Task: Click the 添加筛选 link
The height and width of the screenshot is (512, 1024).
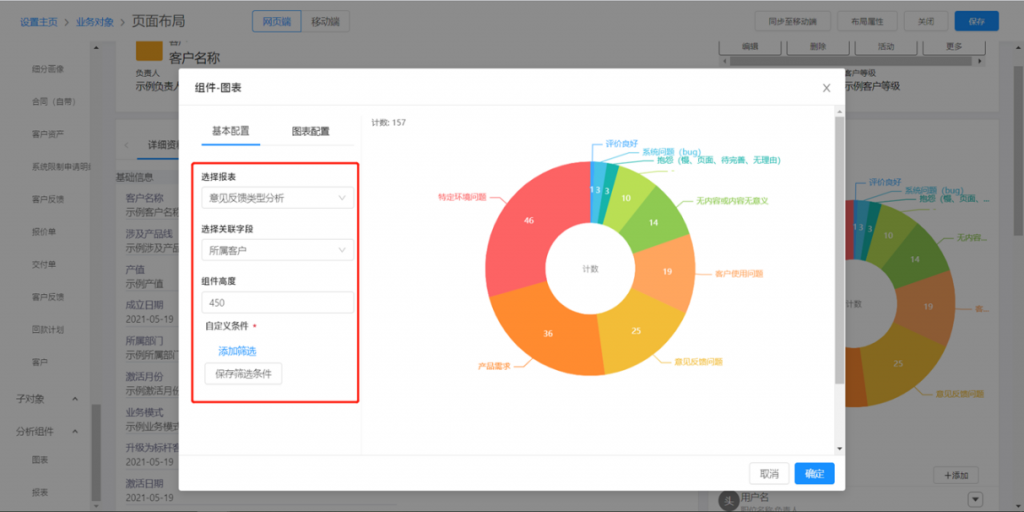Action: [237, 351]
